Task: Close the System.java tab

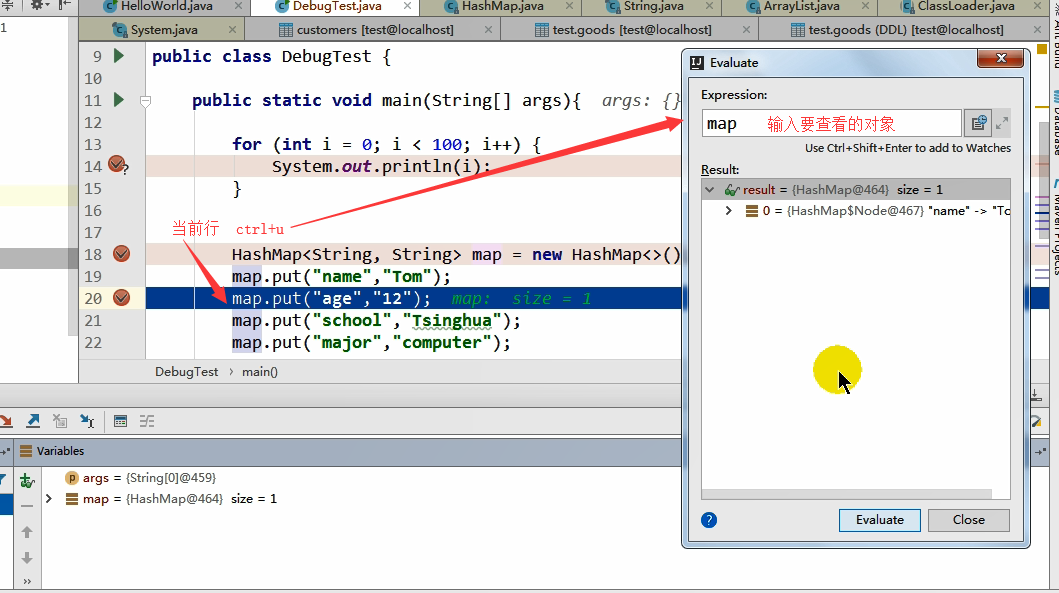Action: click(232, 30)
